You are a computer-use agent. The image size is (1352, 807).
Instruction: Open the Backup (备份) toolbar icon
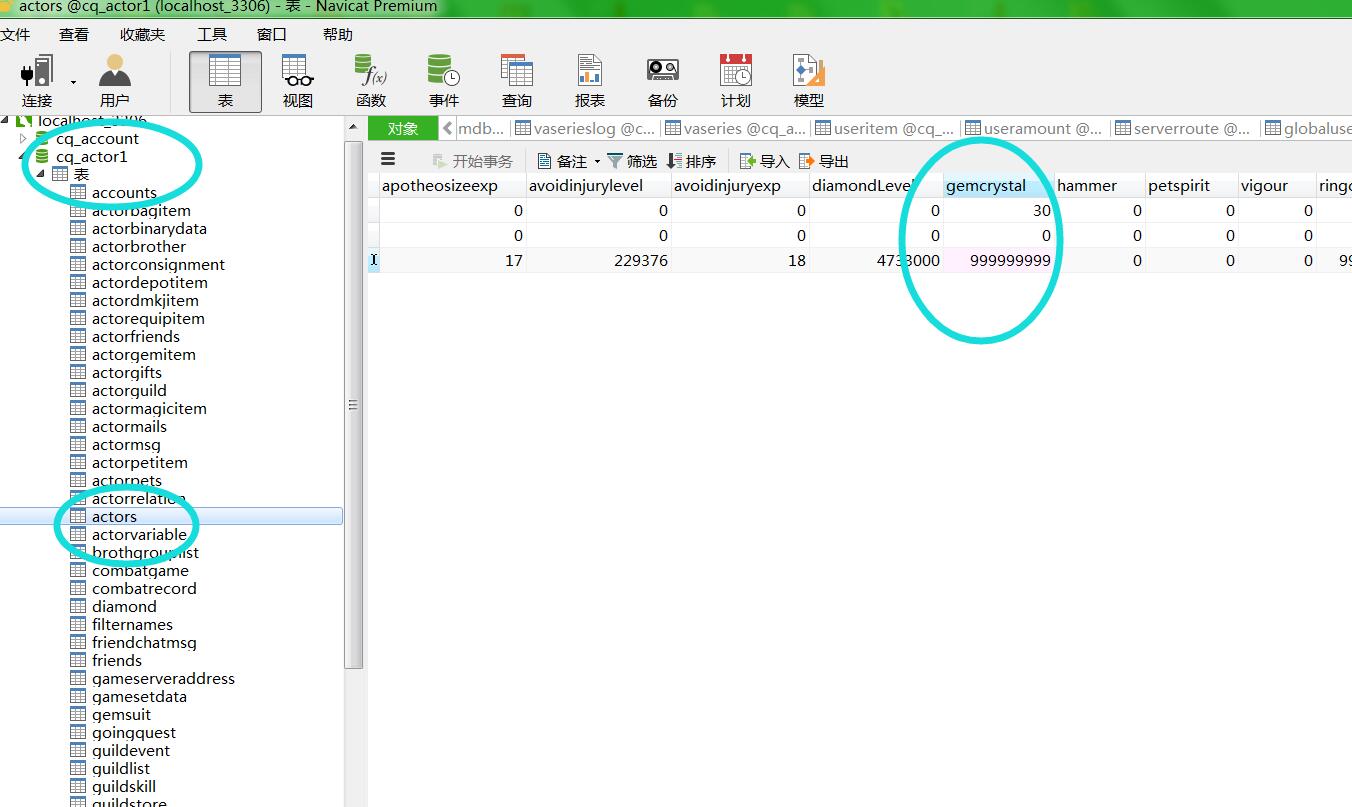[662, 74]
